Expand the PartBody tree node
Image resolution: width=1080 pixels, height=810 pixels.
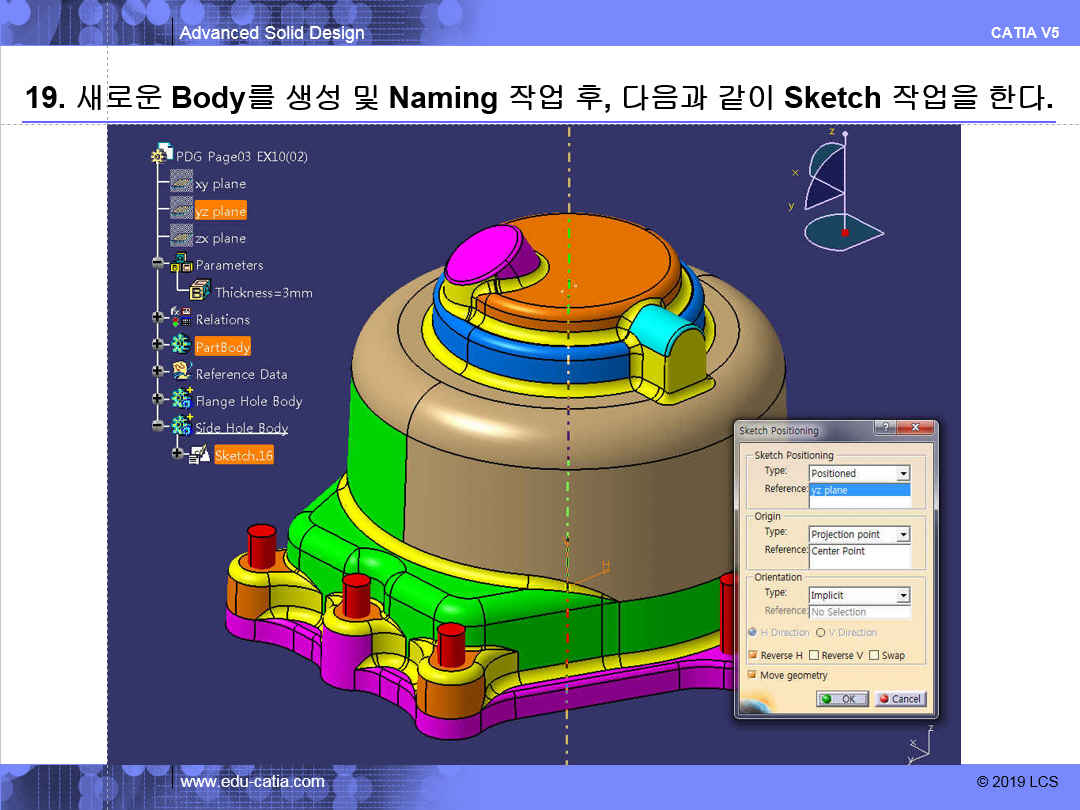click(157, 345)
